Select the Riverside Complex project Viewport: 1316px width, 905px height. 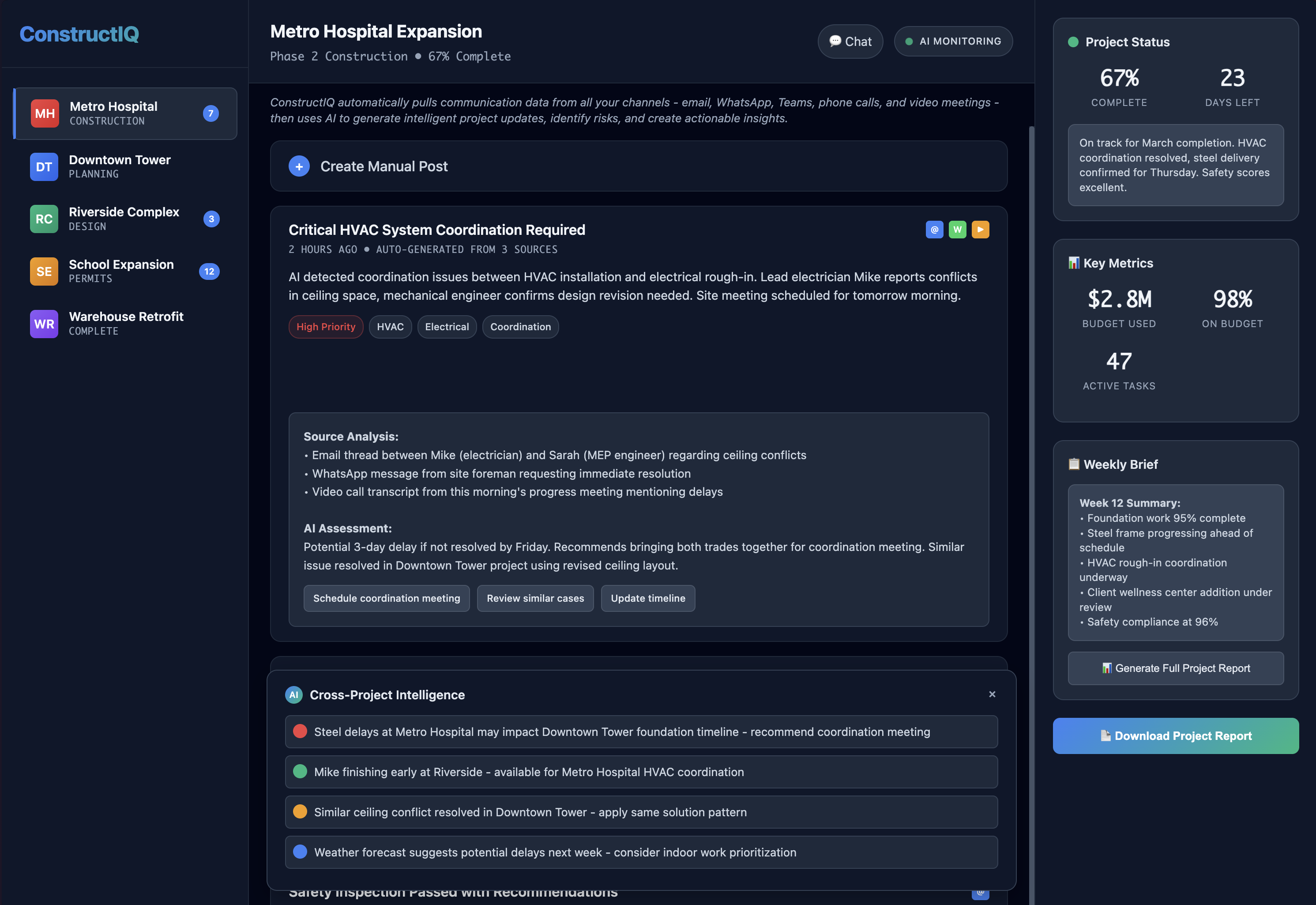[x=124, y=219]
